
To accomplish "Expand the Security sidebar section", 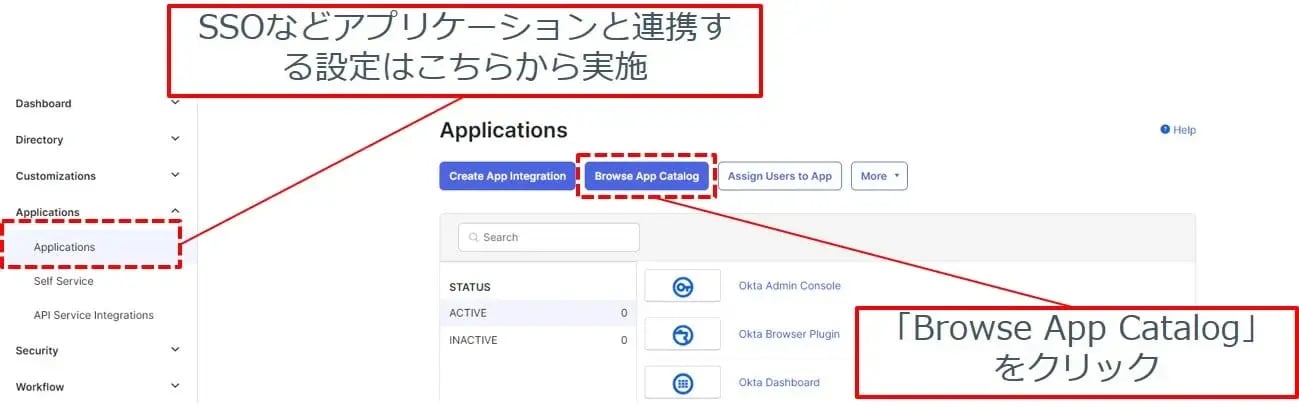I will click(175, 350).
